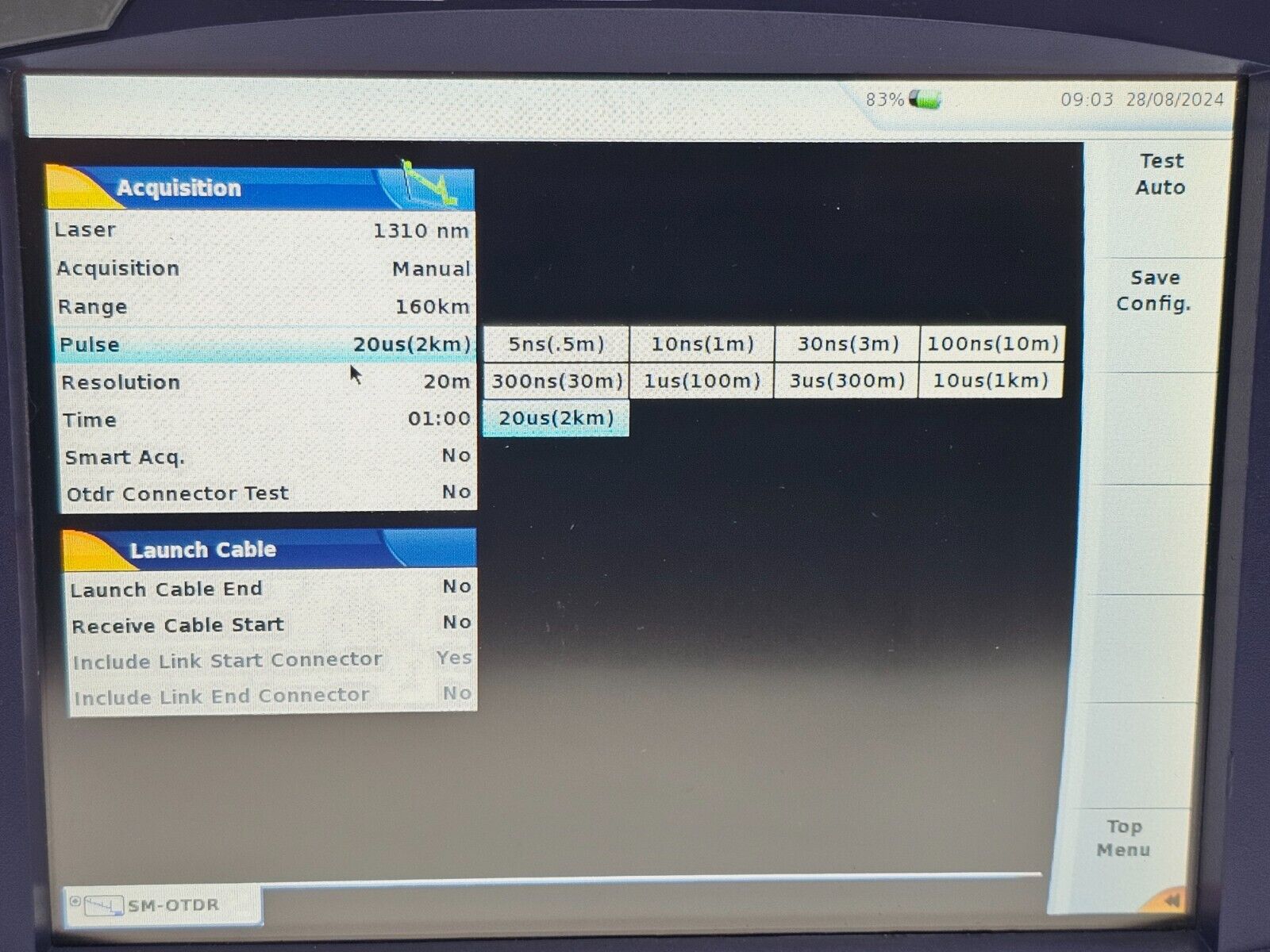Click the Time 01:00 field
1270x952 pixels.
point(266,419)
